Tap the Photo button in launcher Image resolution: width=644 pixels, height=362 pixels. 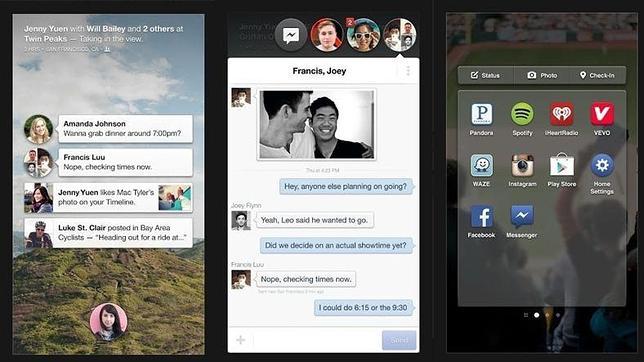[x=542, y=75]
